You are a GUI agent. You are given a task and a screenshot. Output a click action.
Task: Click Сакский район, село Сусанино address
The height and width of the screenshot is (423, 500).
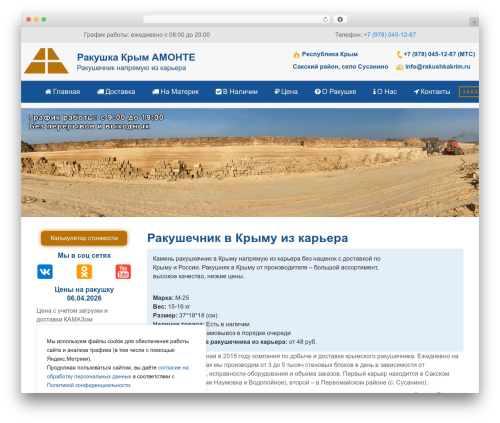(340, 67)
